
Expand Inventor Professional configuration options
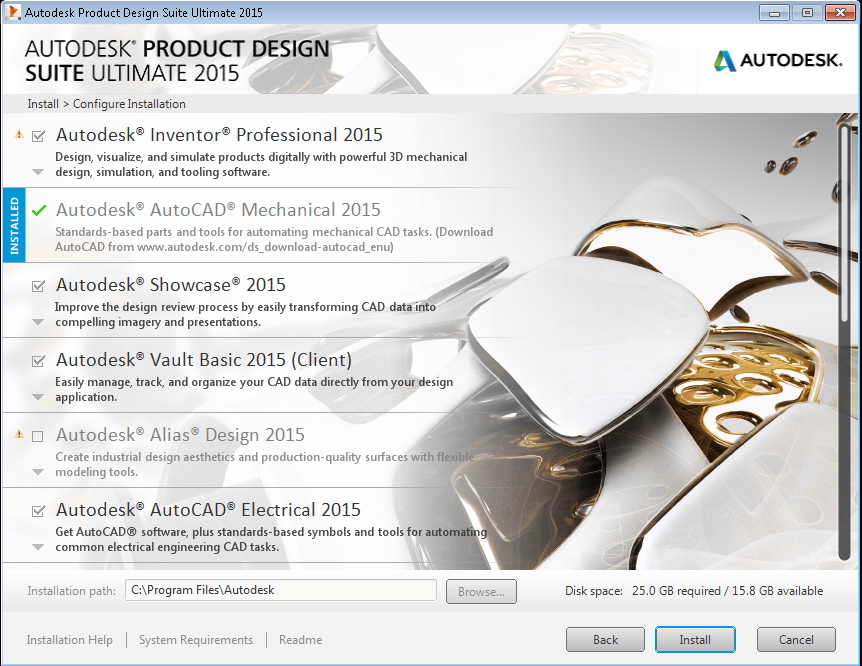(x=38, y=172)
